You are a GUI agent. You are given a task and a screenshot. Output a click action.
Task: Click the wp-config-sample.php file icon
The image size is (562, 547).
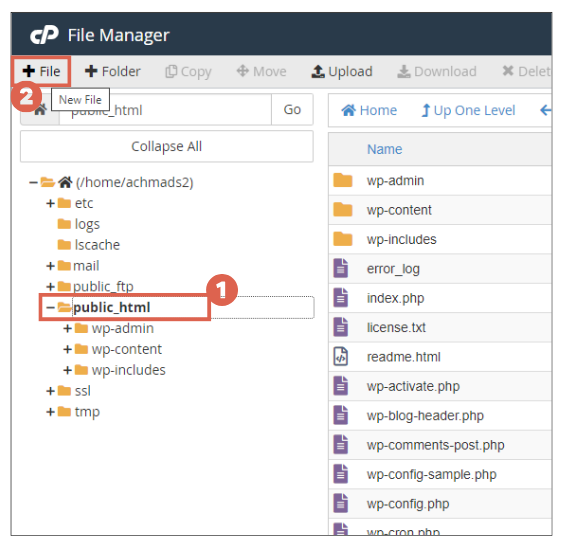click(340, 474)
